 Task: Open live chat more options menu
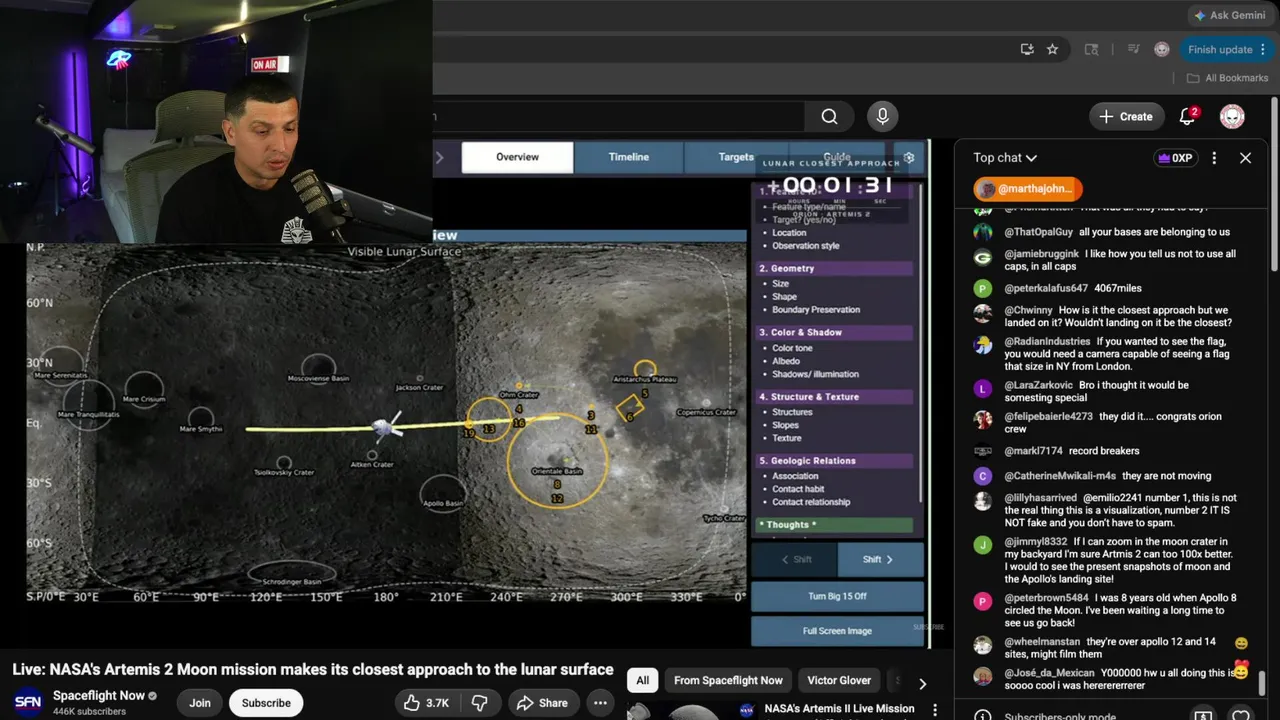point(1214,158)
